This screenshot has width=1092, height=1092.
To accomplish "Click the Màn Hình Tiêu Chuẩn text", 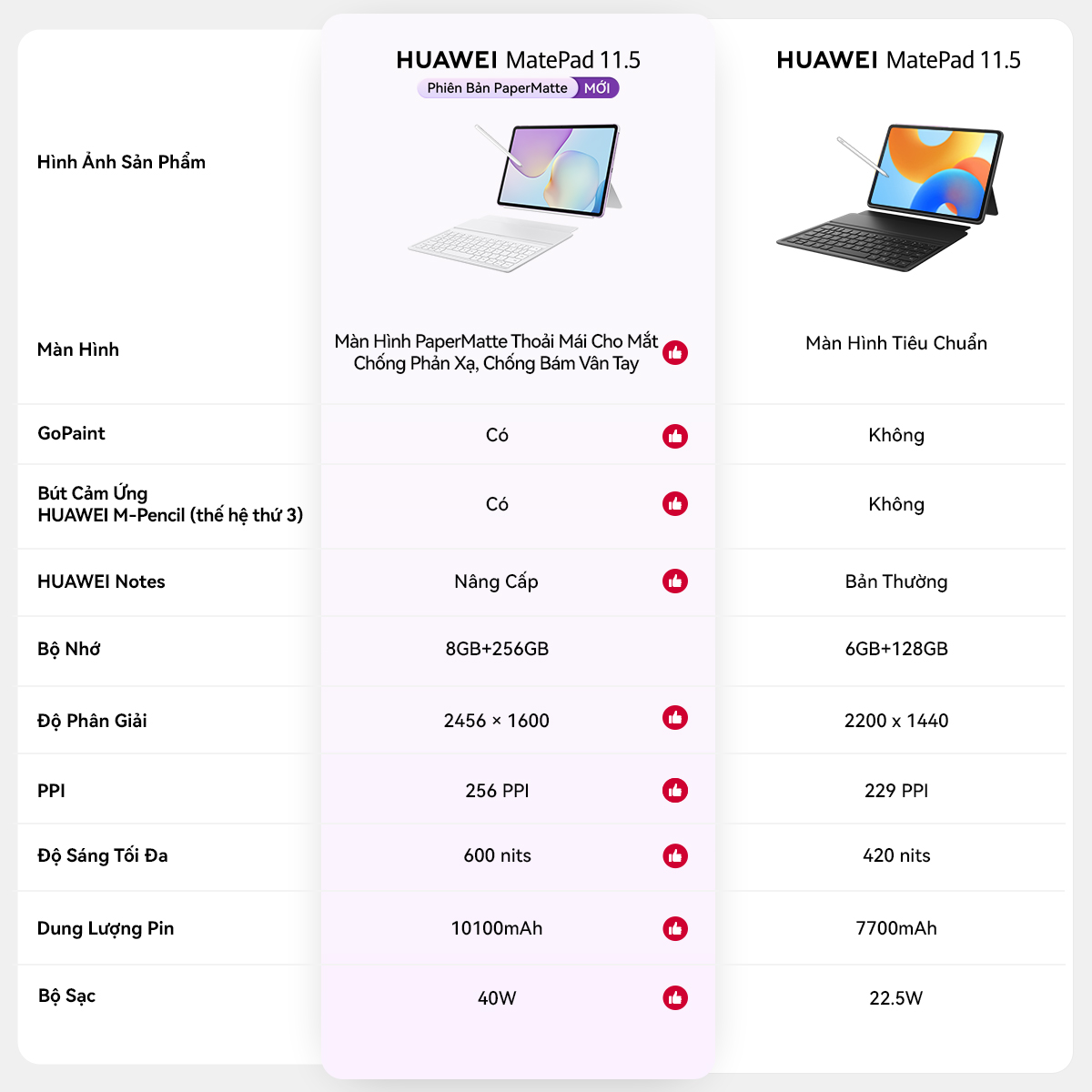I will coord(896,343).
